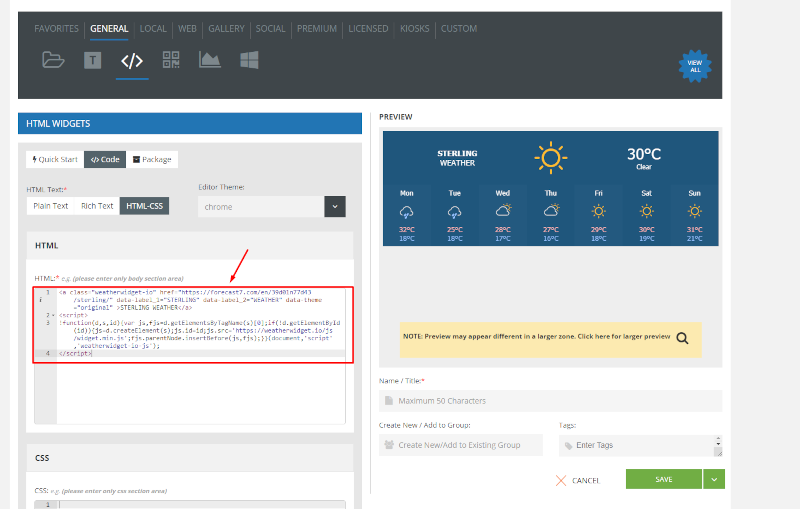Click Monday's rain cloud icon
Viewport: 800px width, 509px height.
(407, 212)
